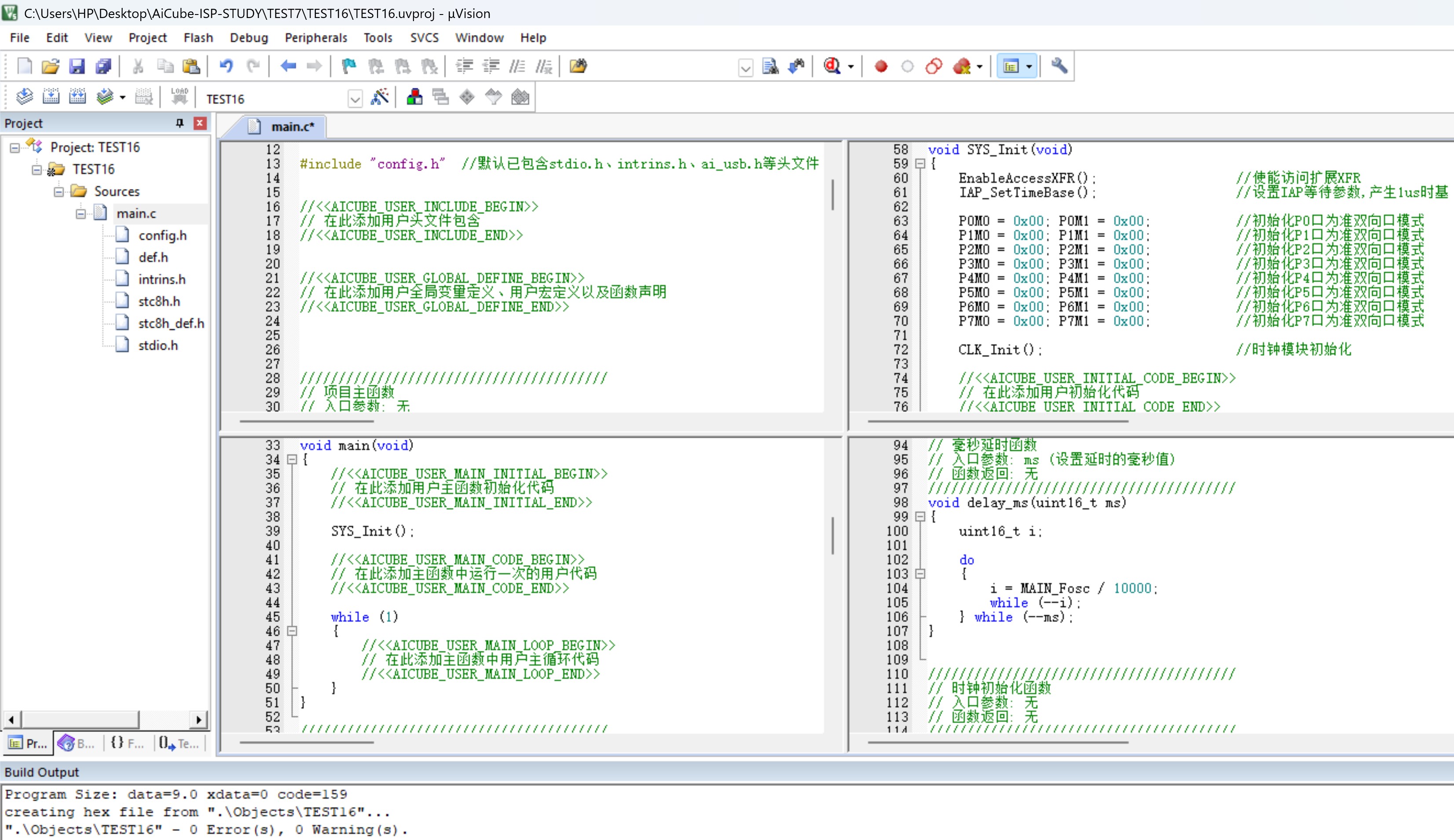Click the Project panel horizontal scrollbar thumb
1454x840 pixels.
tap(80, 720)
